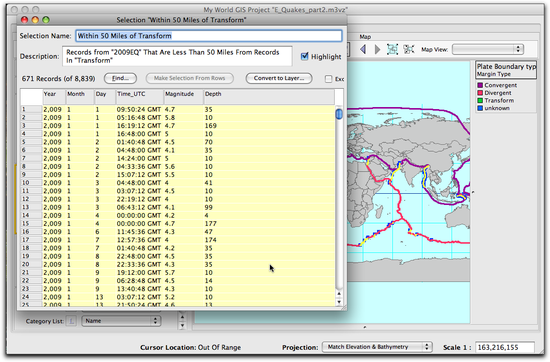Toggle the Highlight checkbox

pos(304,56)
